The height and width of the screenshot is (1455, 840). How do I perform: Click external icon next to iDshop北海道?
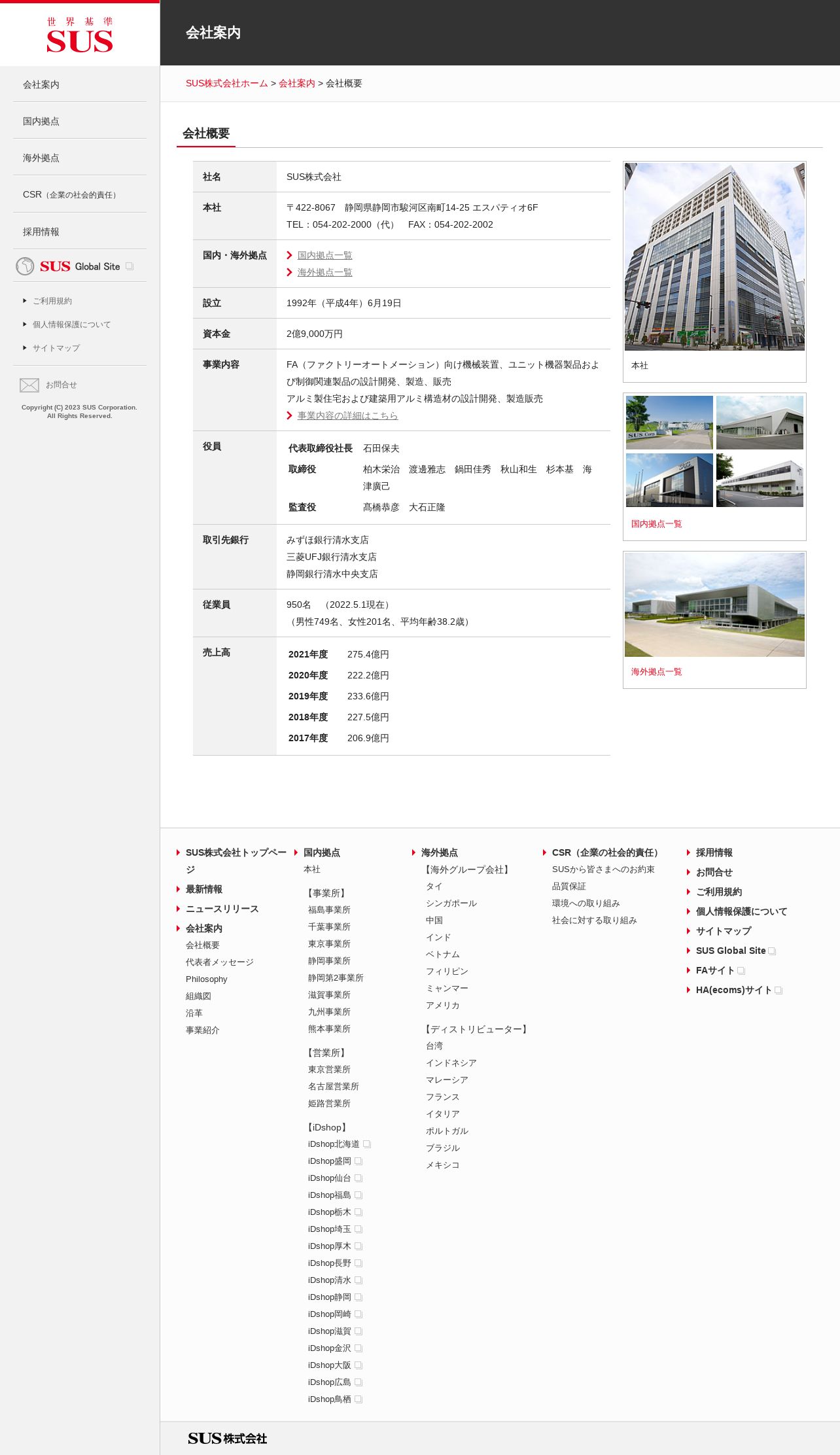pos(367,1144)
